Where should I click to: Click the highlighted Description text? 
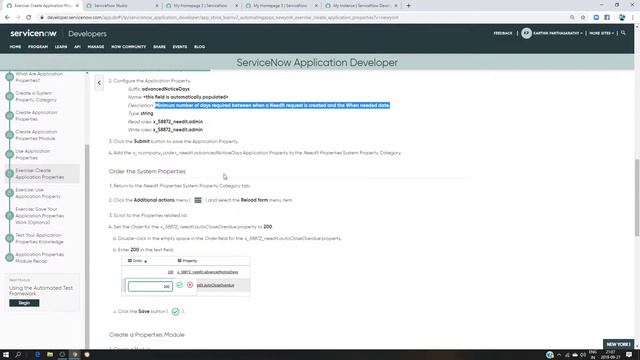[x=272, y=105]
